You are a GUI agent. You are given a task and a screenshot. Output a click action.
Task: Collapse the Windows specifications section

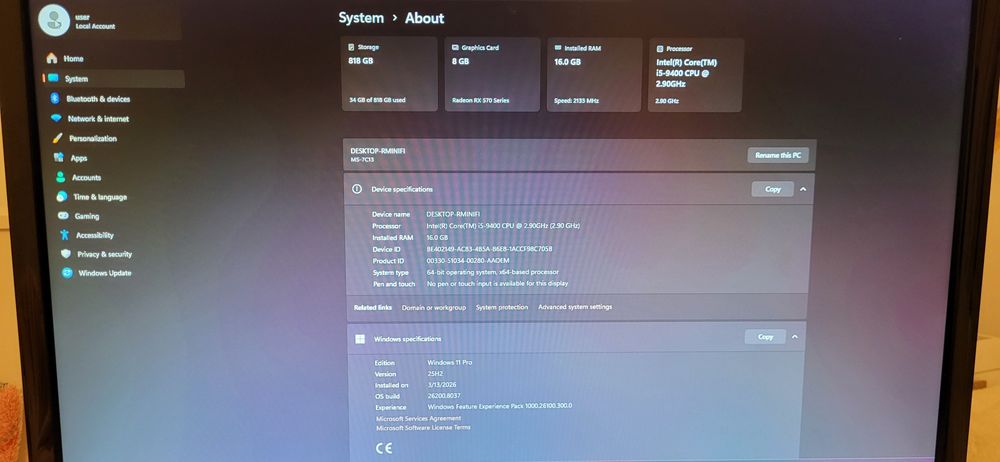pyautogui.click(x=795, y=337)
